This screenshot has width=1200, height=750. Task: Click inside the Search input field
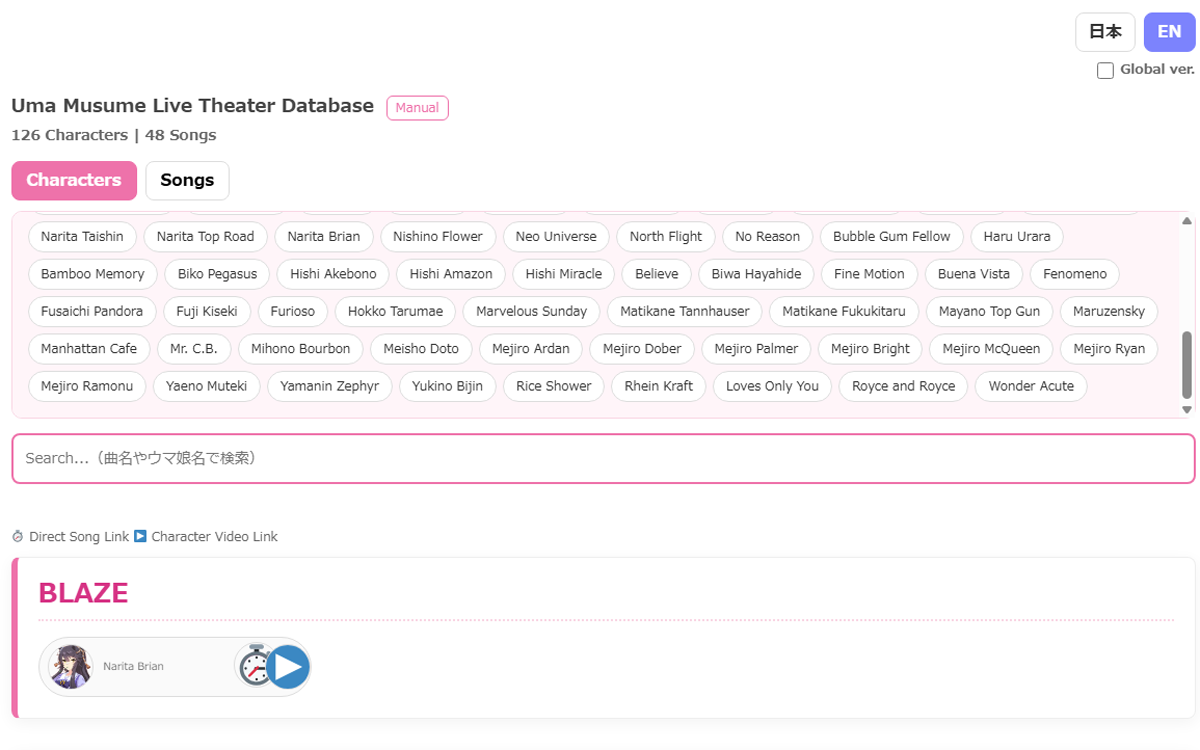pyautogui.click(x=603, y=458)
